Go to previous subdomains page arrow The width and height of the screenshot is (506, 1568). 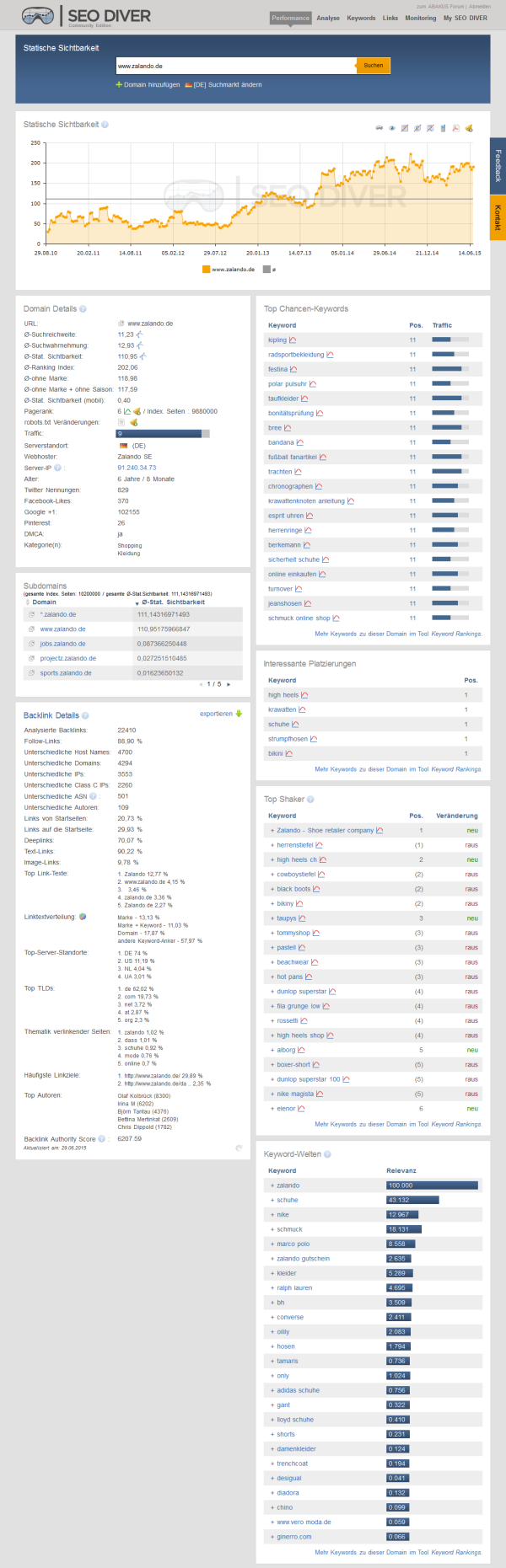[201, 684]
